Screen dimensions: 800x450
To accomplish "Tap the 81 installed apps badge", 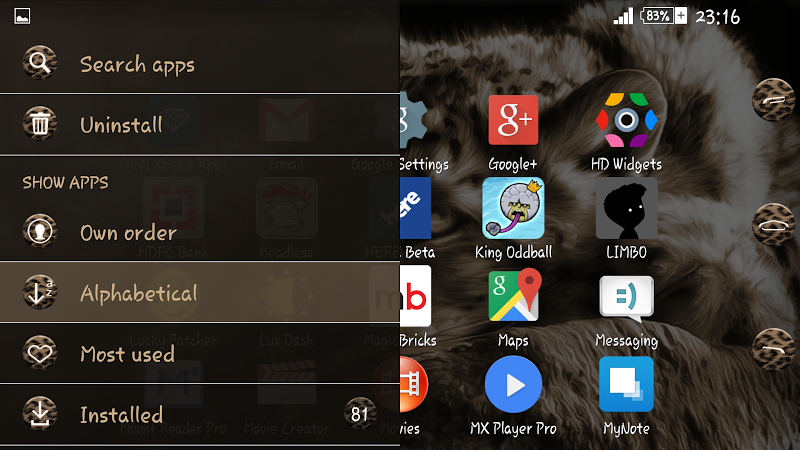I will (360, 413).
